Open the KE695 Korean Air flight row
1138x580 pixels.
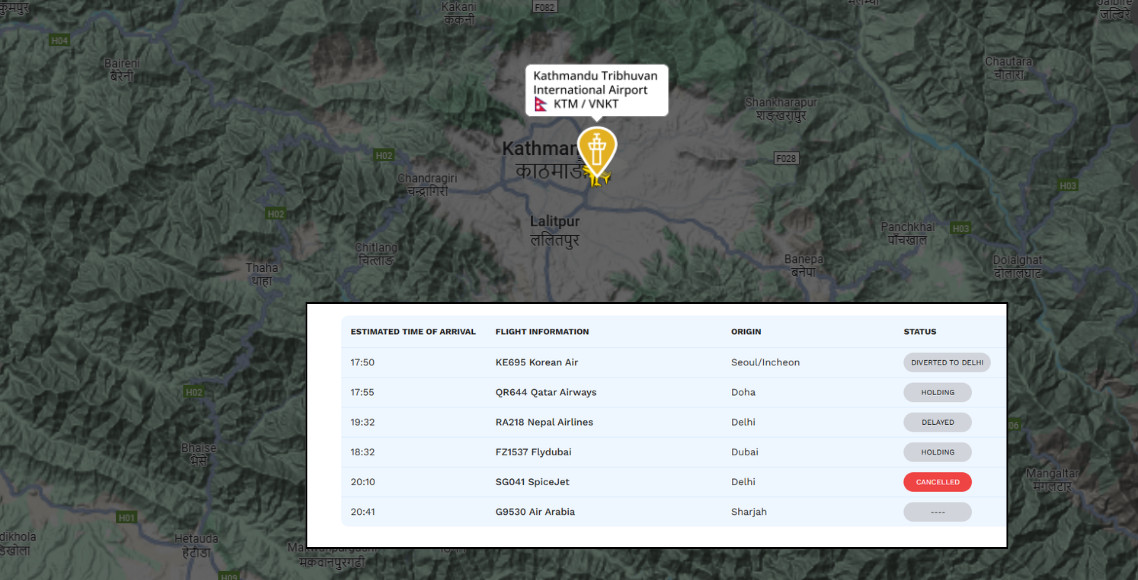coord(537,362)
